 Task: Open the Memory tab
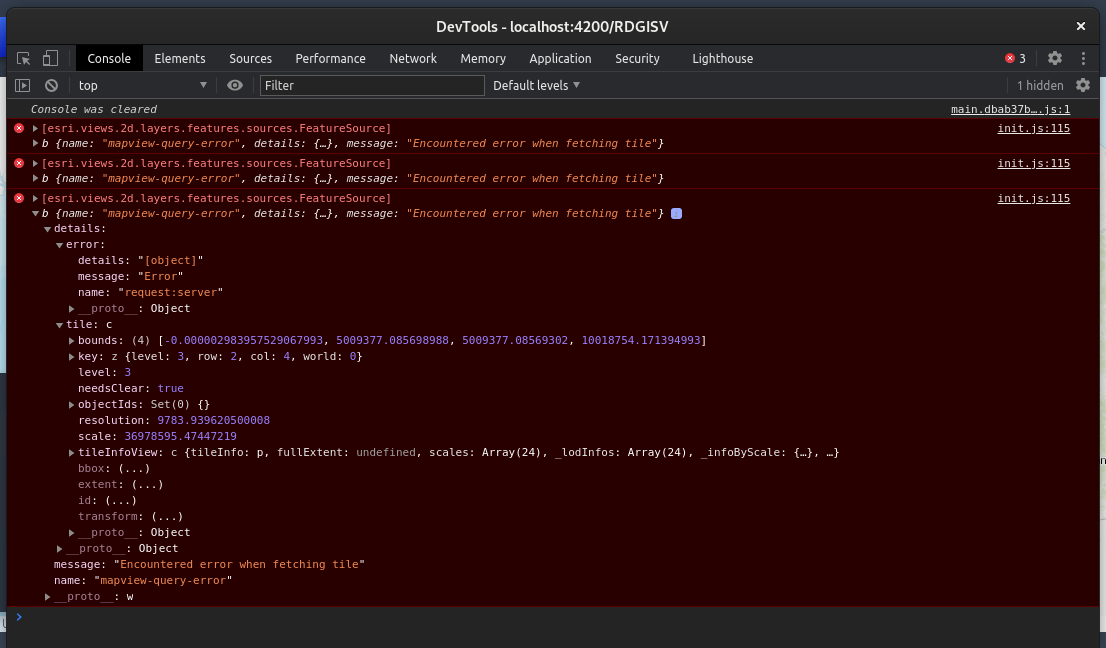483,59
